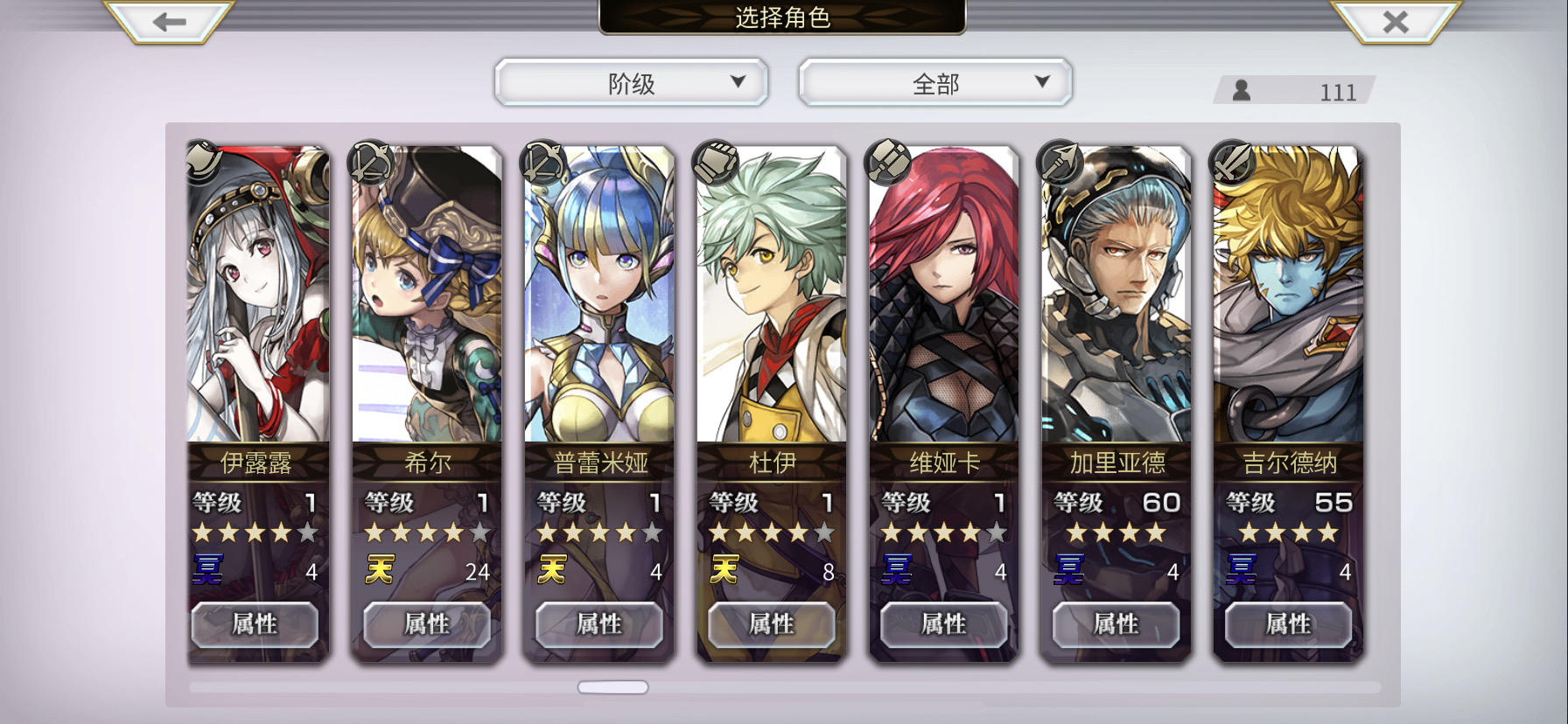Click the fist class icon on 杜伊's card
This screenshot has width=1568, height=724.
pos(716,163)
